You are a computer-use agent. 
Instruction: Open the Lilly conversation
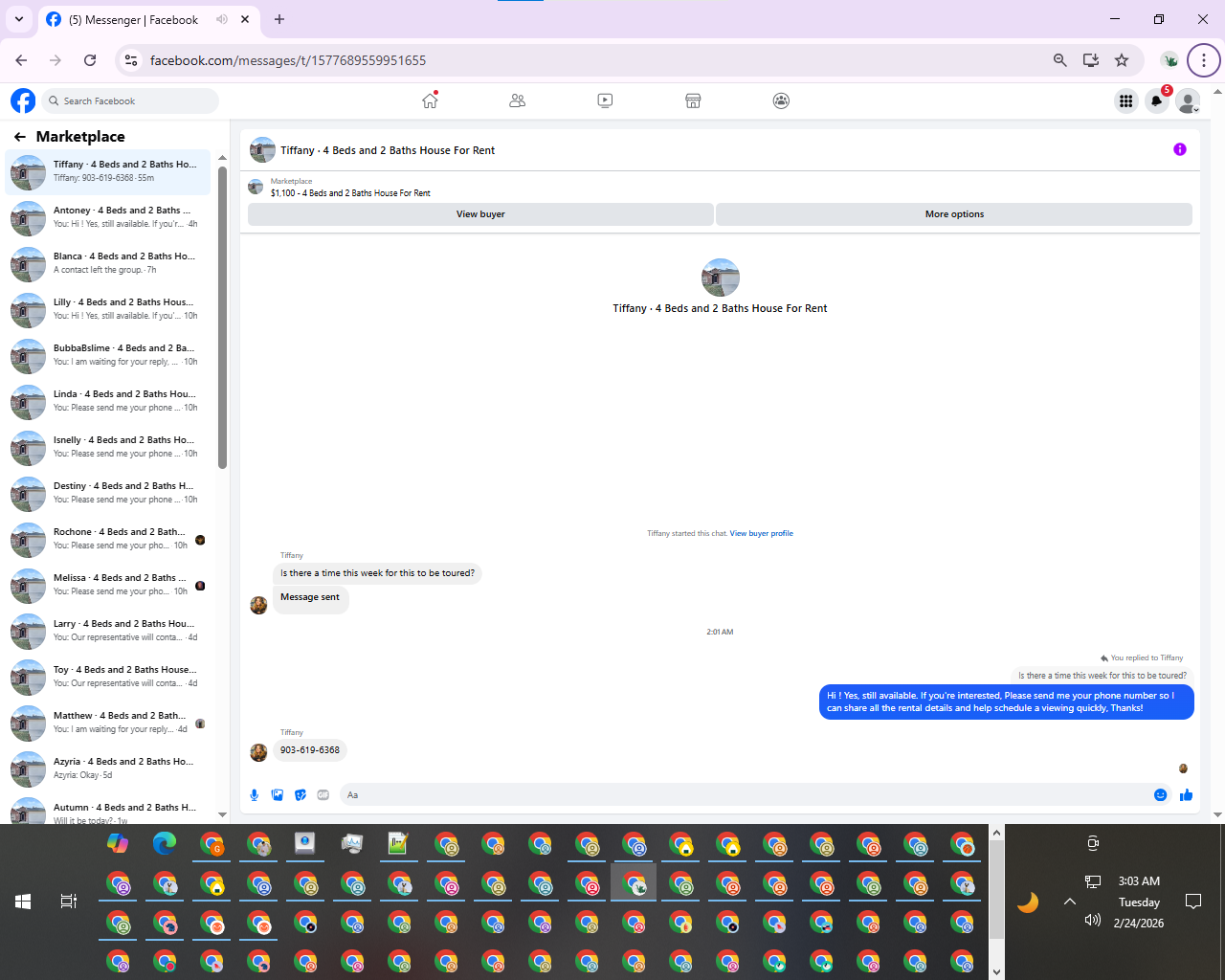[107, 309]
